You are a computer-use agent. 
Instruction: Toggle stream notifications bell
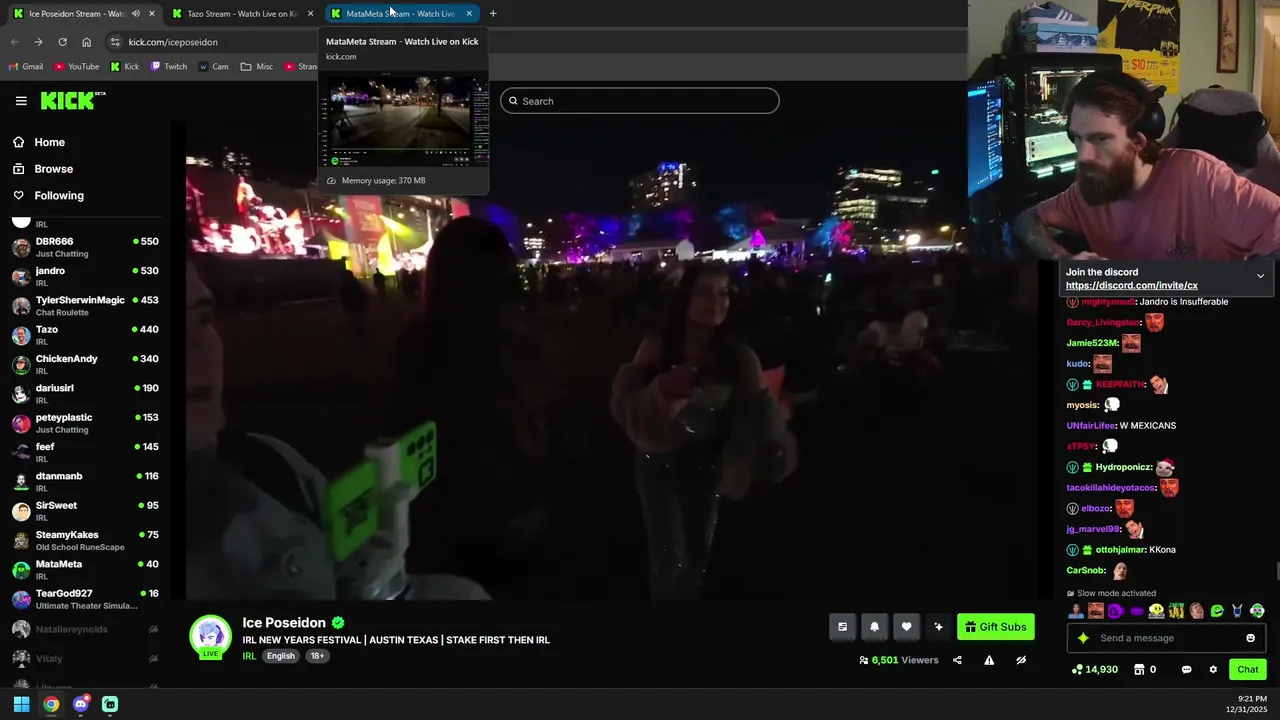click(874, 627)
